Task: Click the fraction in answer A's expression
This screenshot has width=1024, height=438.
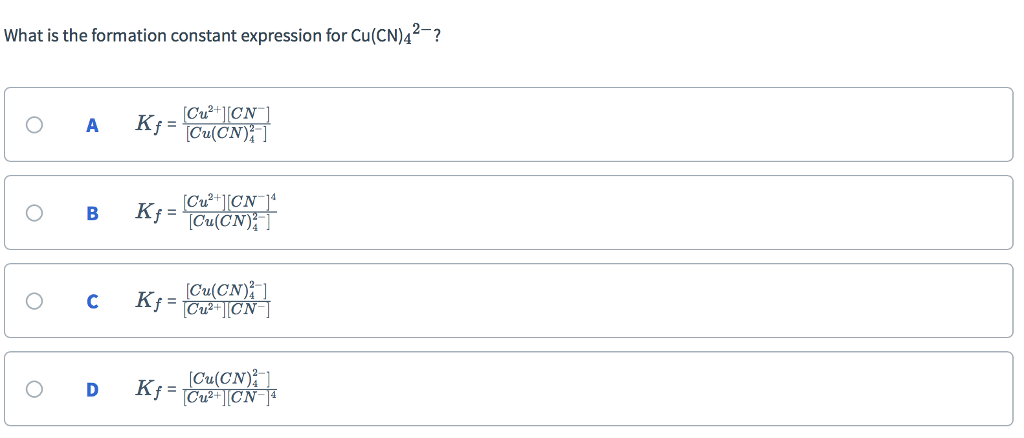Action: tap(228, 125)
